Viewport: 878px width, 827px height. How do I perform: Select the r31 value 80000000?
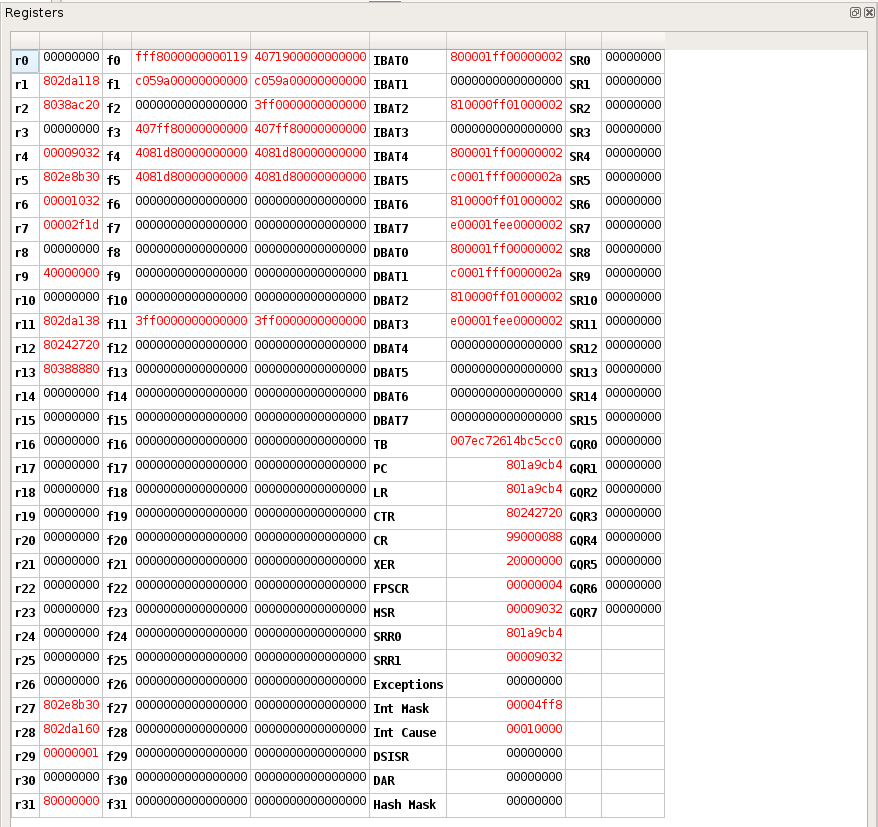coord(71,801)
